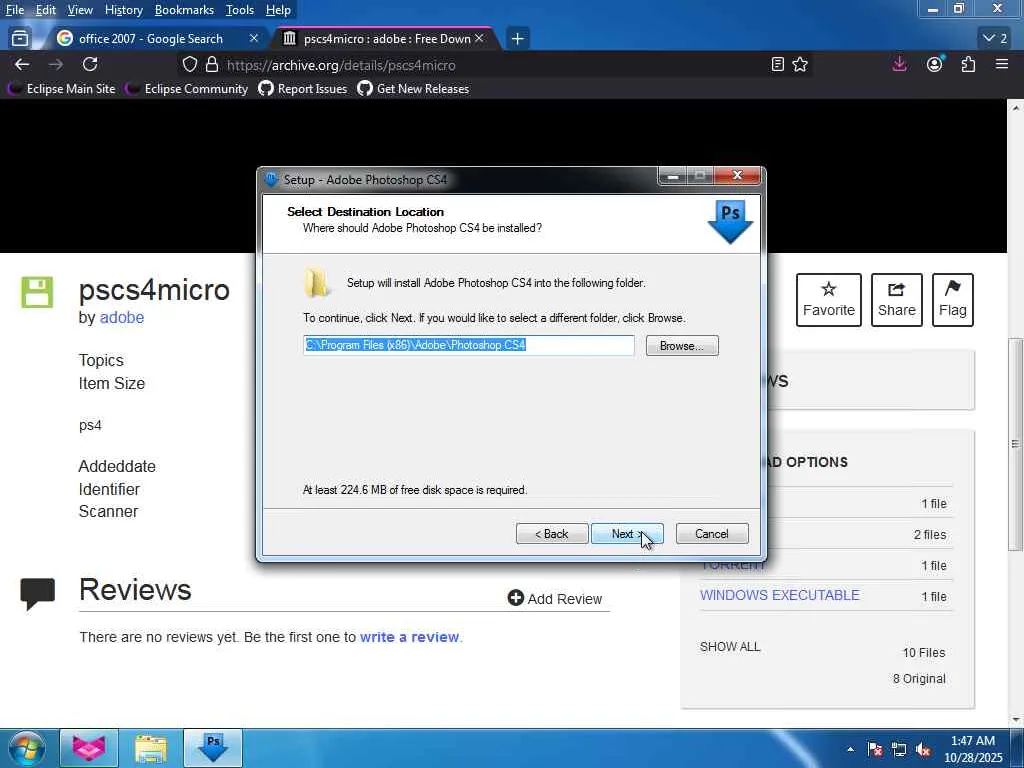Click the Favorite star button

click(828, 300)
